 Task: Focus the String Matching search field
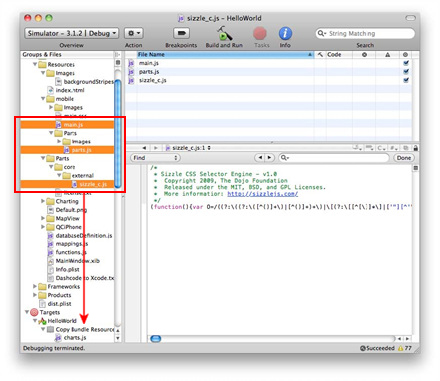coord(365,33)
